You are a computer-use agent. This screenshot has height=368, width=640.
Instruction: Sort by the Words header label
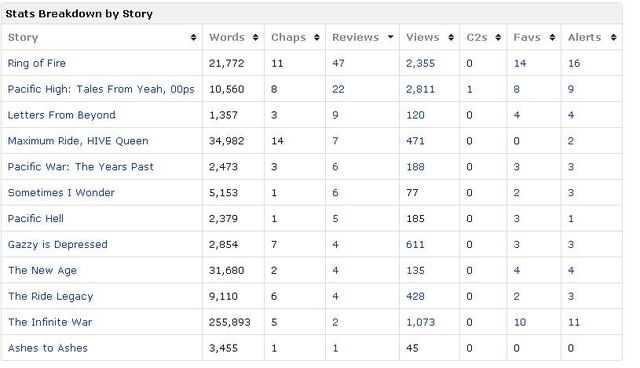pyautogui.click(x=227, y=38)
